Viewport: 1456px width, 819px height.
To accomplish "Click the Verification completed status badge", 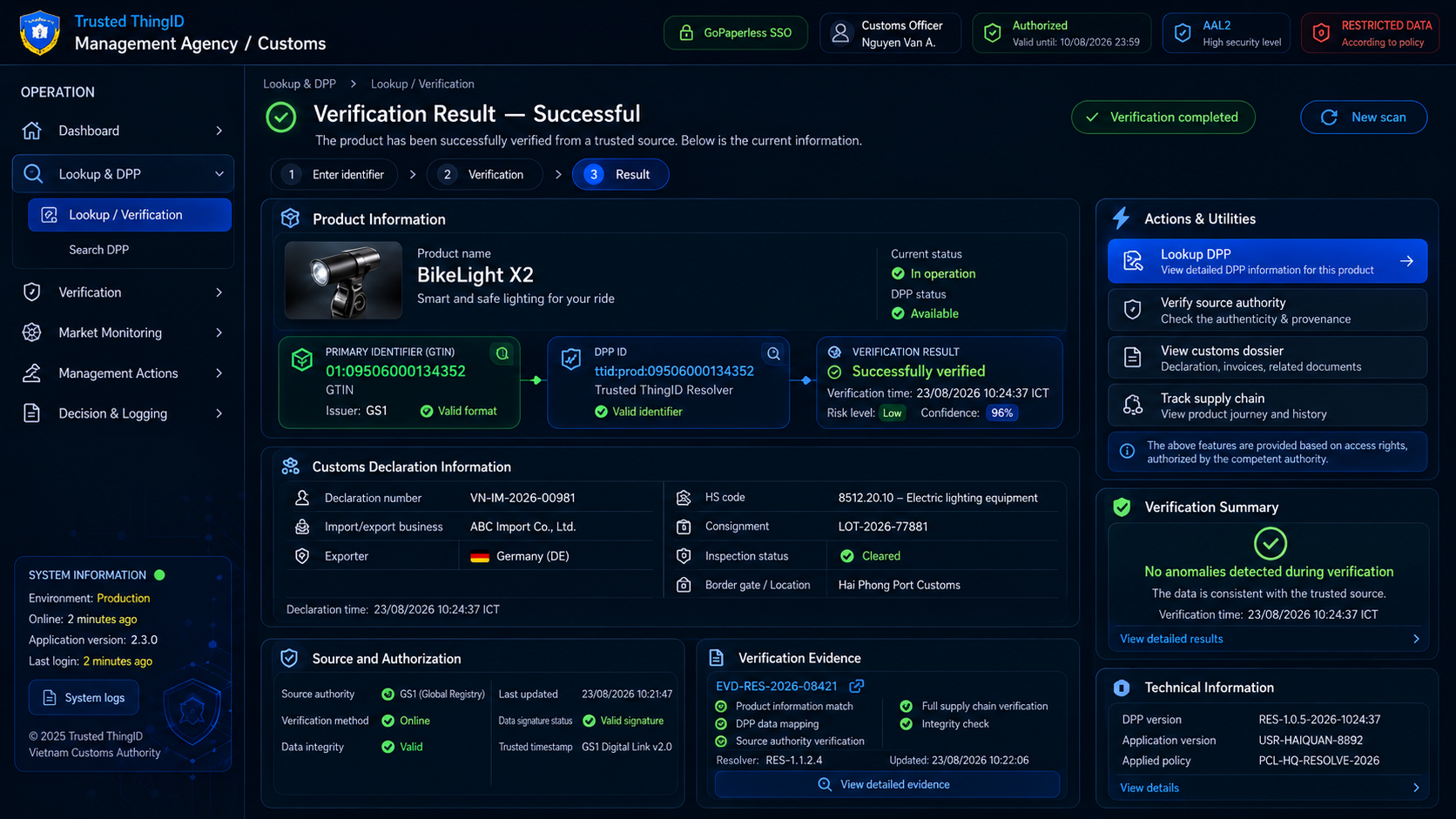I will (x=1163, y=117).
